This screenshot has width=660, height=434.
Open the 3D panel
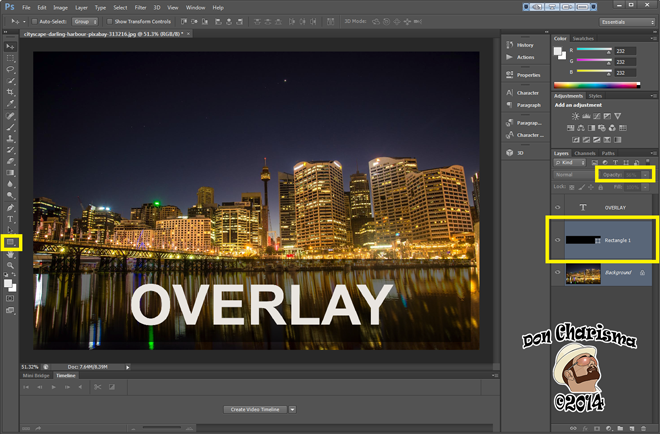click(519, 152)
